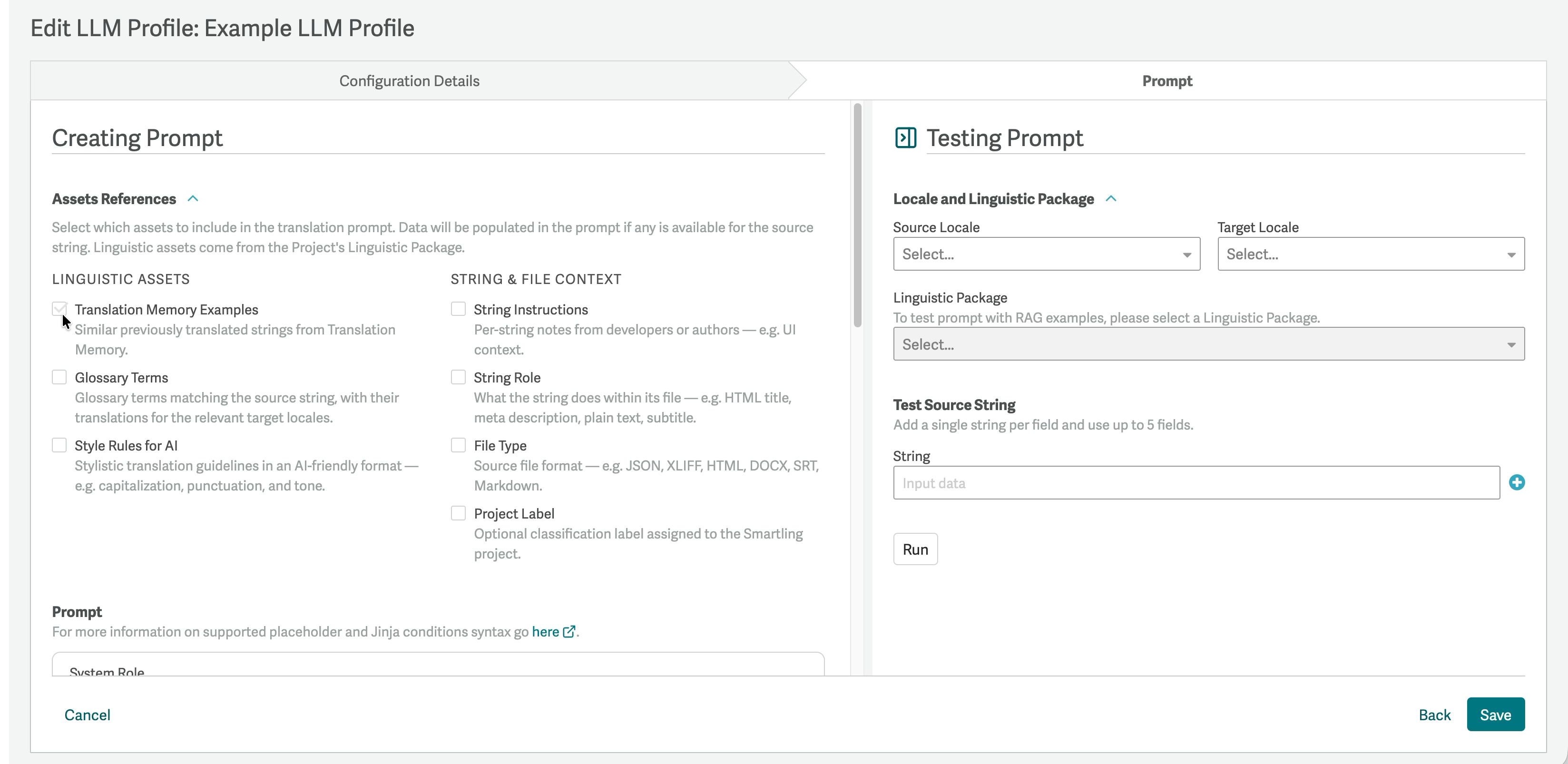Open the Linguistic Package dropdown
This screenshot has height=764, width=1568.
(x=1208, y=344)
